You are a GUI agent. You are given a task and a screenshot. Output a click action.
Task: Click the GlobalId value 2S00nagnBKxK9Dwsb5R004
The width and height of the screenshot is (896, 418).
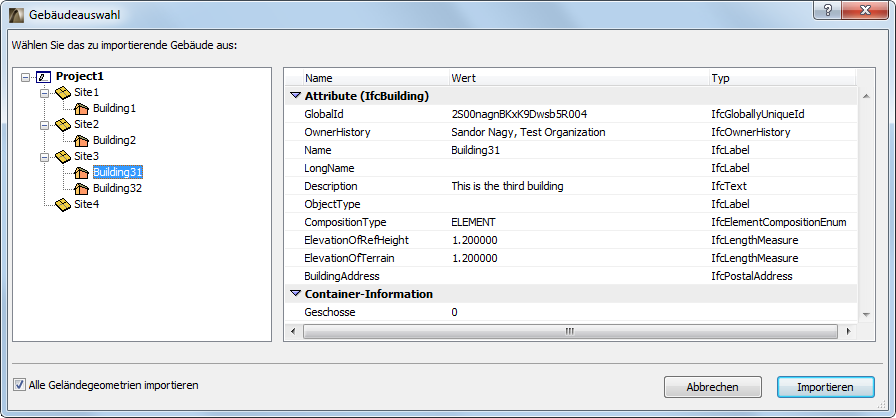(x=519, y=114)
